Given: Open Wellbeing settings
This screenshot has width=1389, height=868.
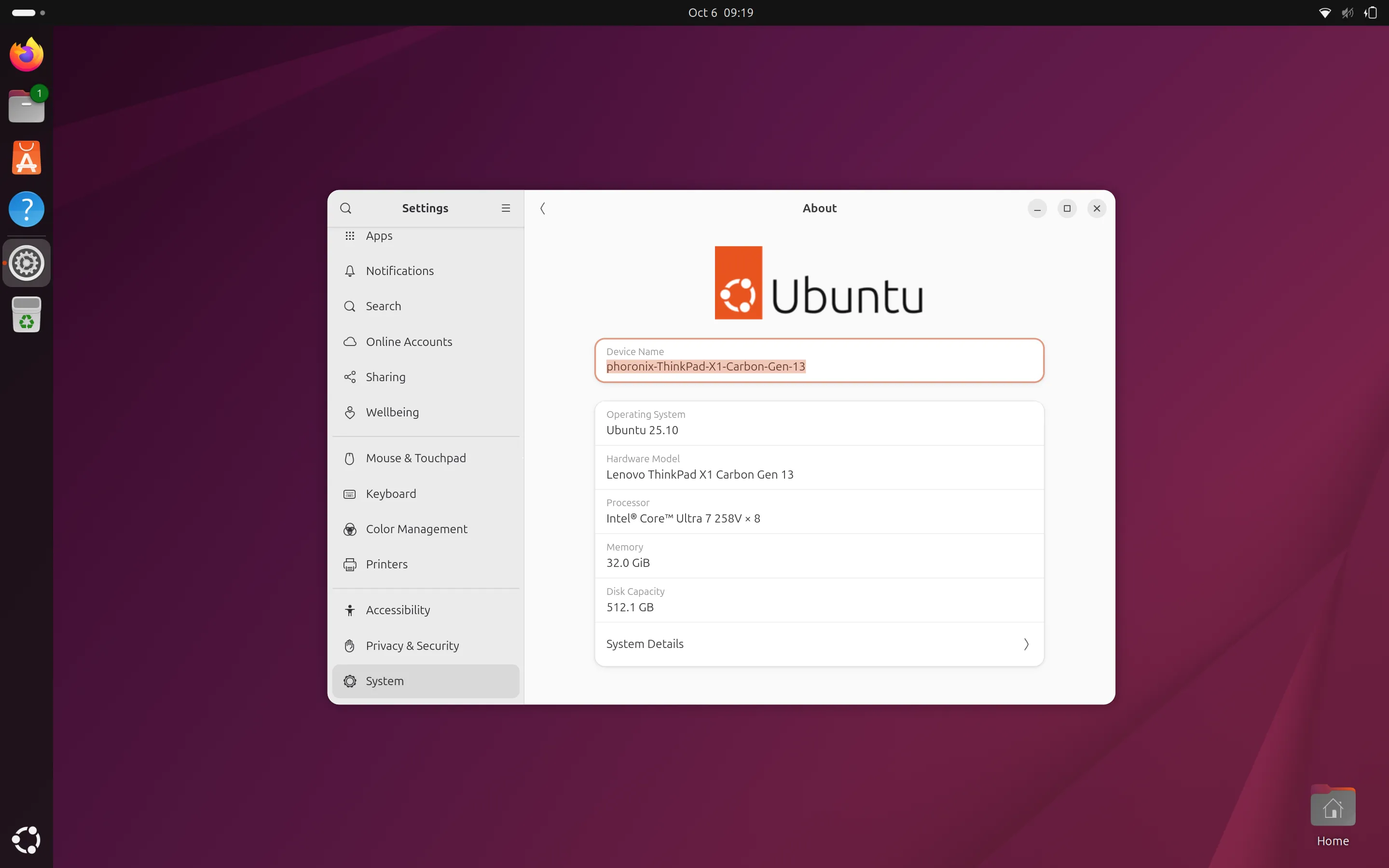Looking at the screenshot, I should coord(392,412).
